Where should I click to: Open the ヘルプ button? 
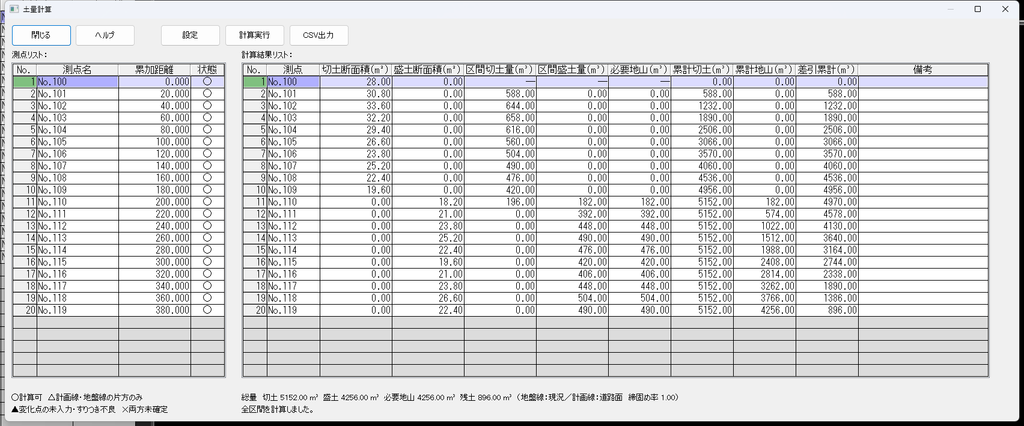point(105,35)
